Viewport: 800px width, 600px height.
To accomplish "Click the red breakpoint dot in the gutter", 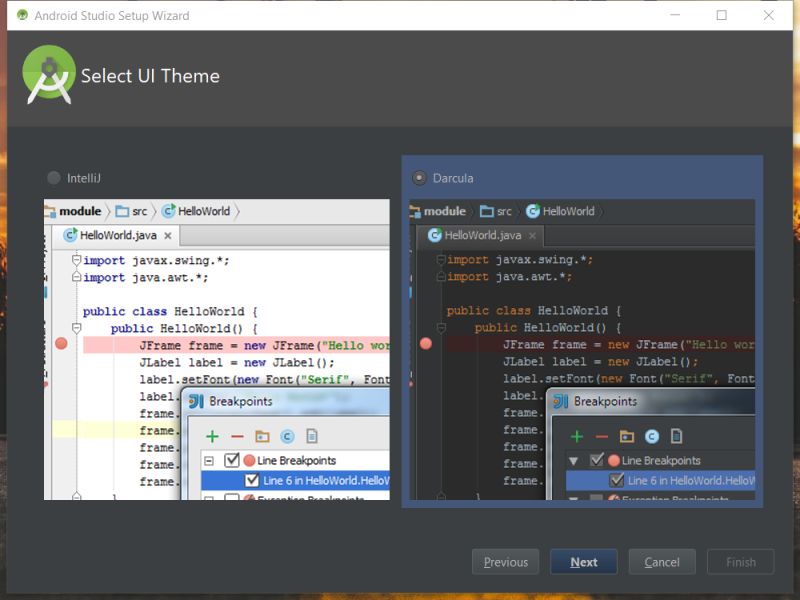I will coord(59,343).
